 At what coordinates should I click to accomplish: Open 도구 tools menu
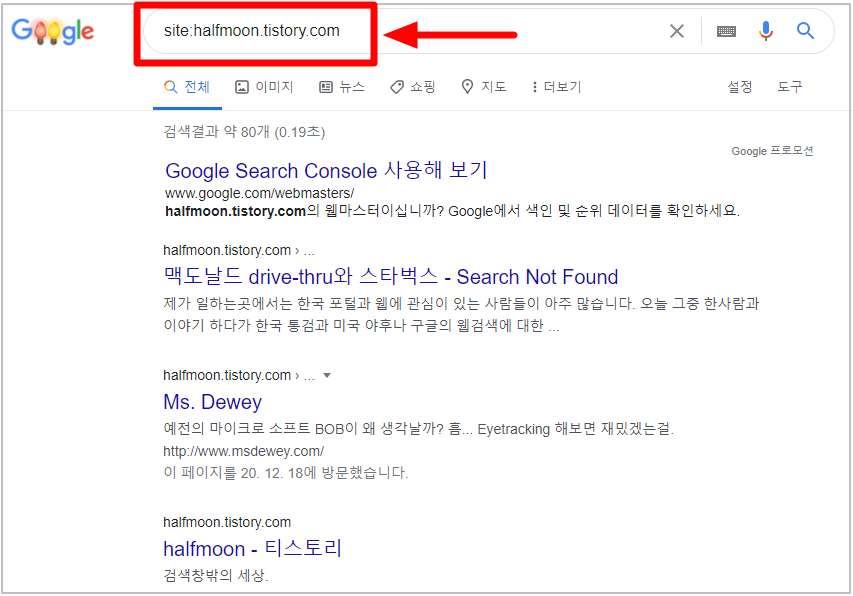click(x=790, y=87)
